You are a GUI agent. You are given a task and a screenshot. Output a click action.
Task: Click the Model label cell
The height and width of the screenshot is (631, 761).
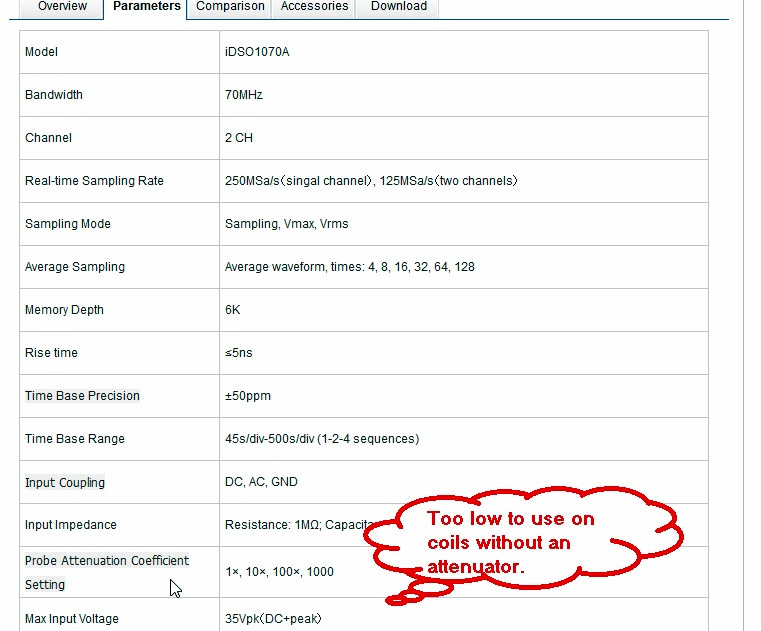(42, 52)
